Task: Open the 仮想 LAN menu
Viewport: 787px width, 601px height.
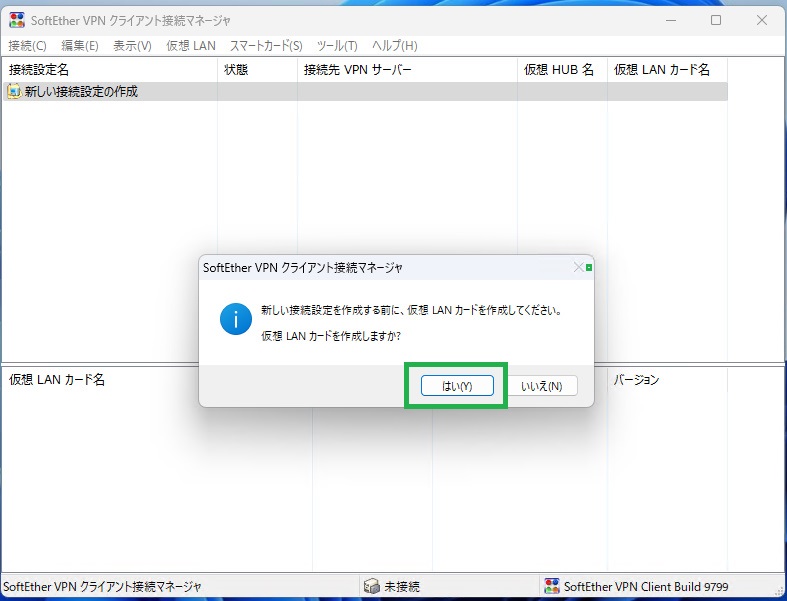Action: point(191,46)
